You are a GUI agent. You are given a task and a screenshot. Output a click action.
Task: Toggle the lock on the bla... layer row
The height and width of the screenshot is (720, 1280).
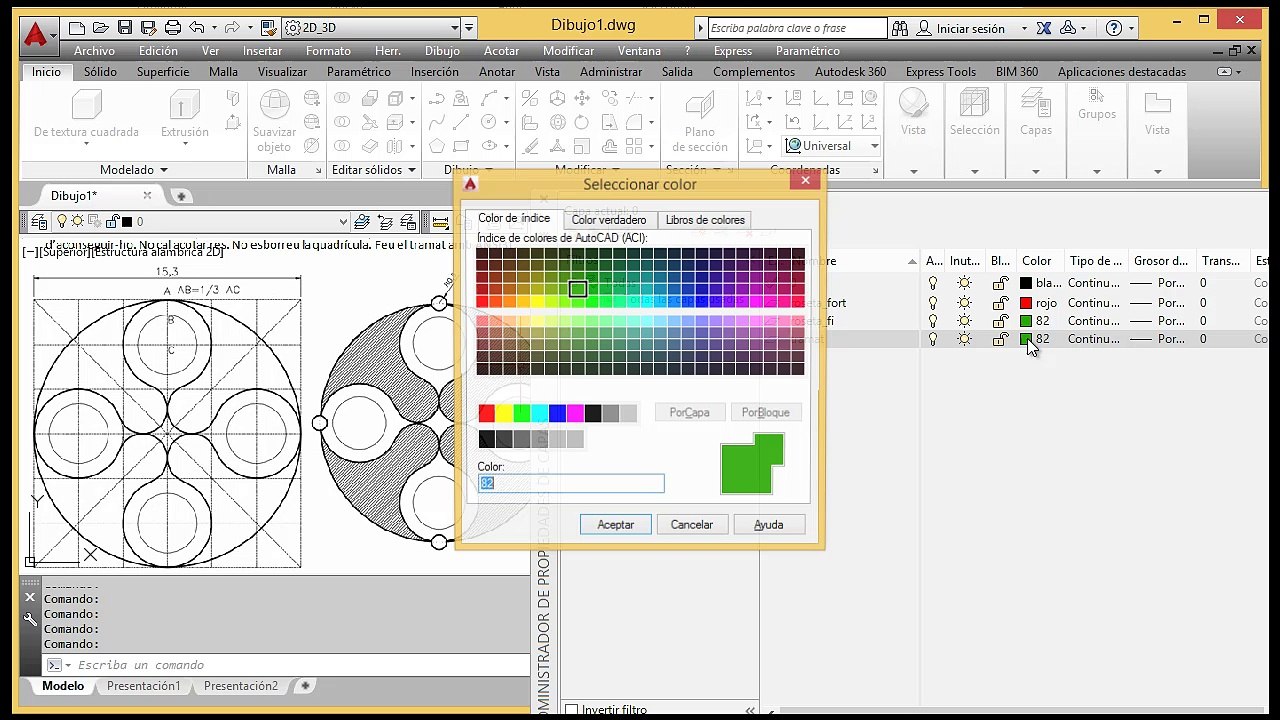point(1000,283)
